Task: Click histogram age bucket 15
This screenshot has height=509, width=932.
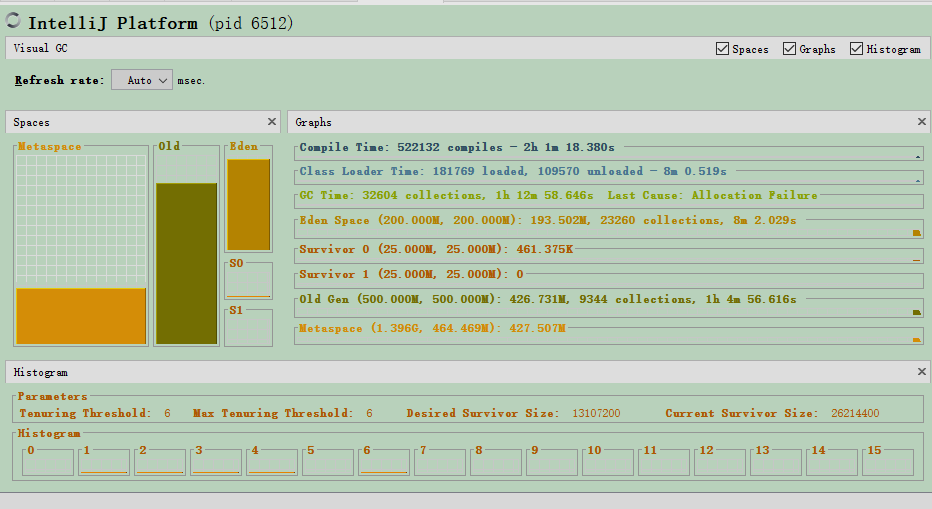Action: point(887,461)
